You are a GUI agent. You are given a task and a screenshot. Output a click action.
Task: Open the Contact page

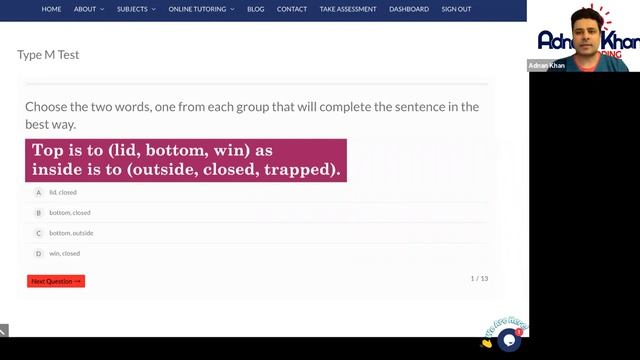coord(292,9)
